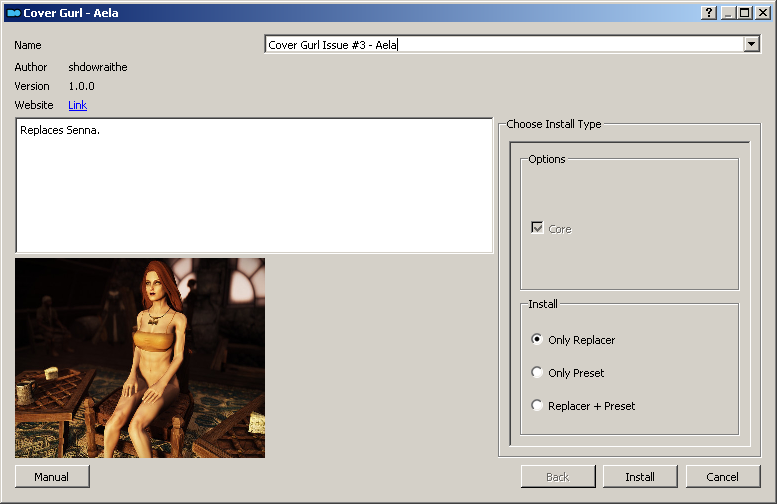Maximize the Cover Gurl - Aela window
Image resolution: width=777 pixels, height=504 pixels.
pyautogui.click(x=744, y=13)
